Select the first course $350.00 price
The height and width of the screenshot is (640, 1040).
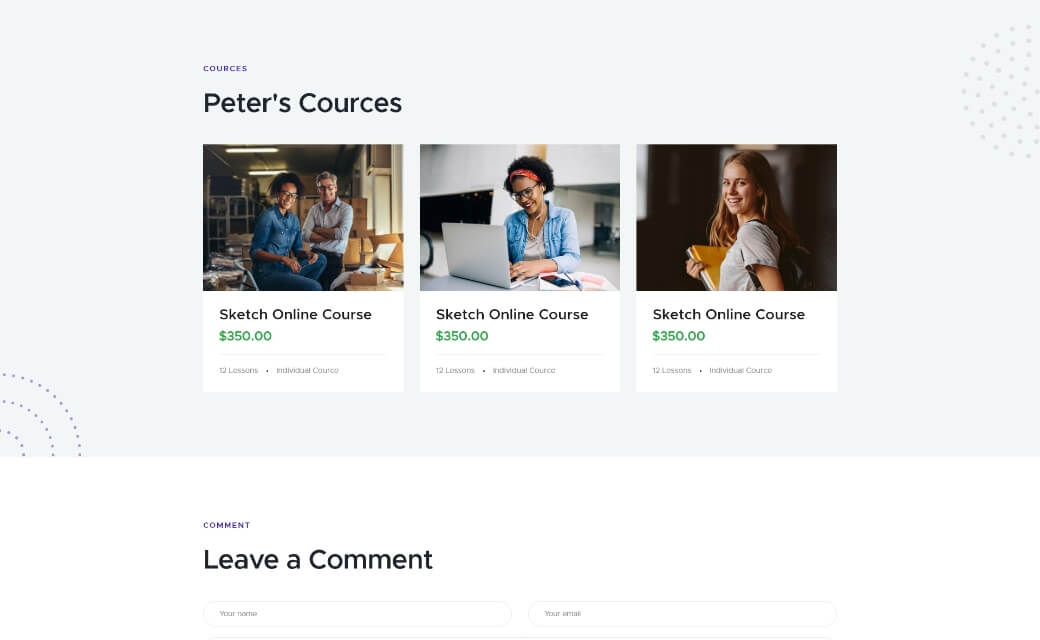point(245,336)
